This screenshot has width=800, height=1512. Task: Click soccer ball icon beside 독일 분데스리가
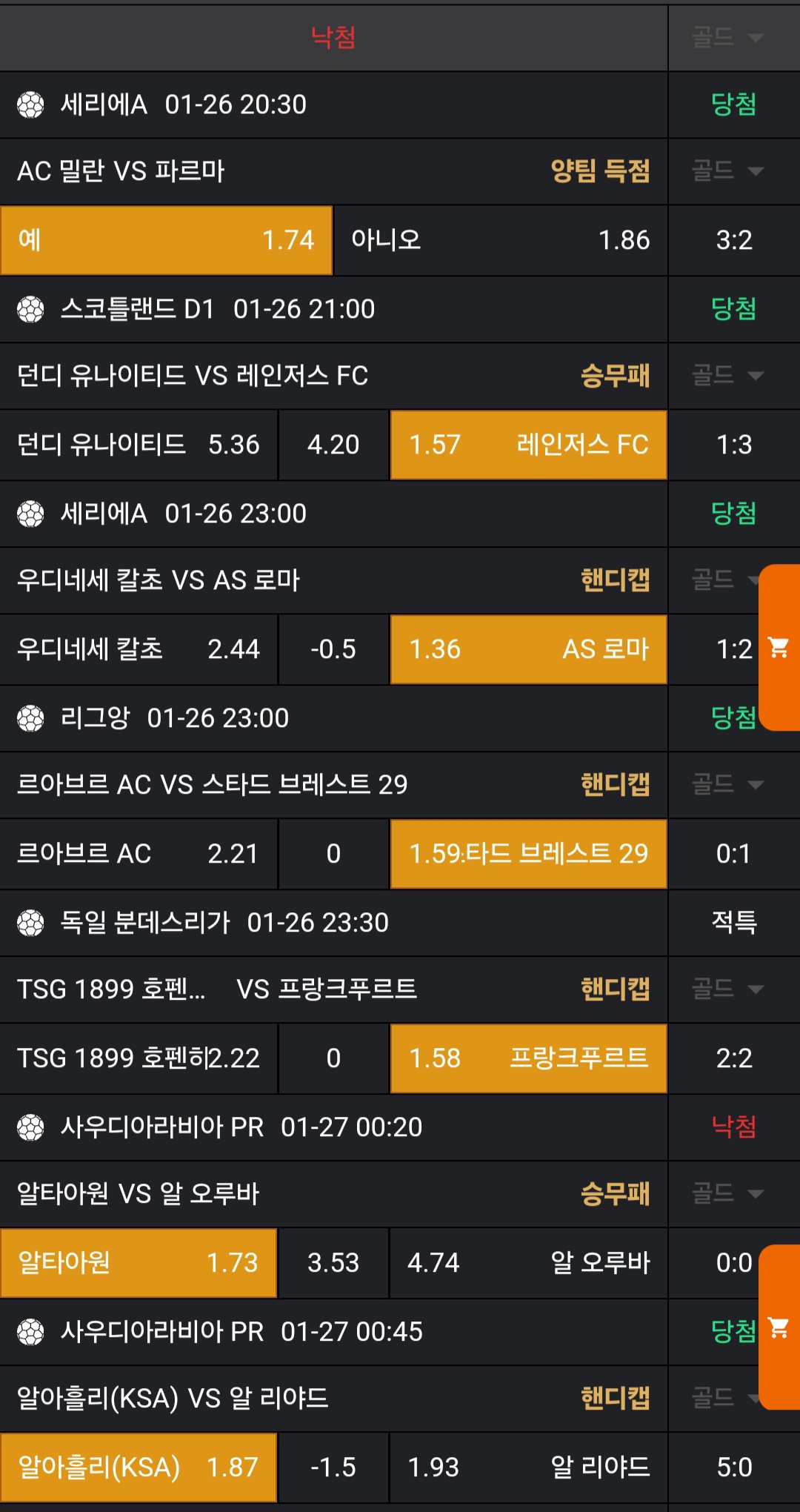click(x=30, y=923)
